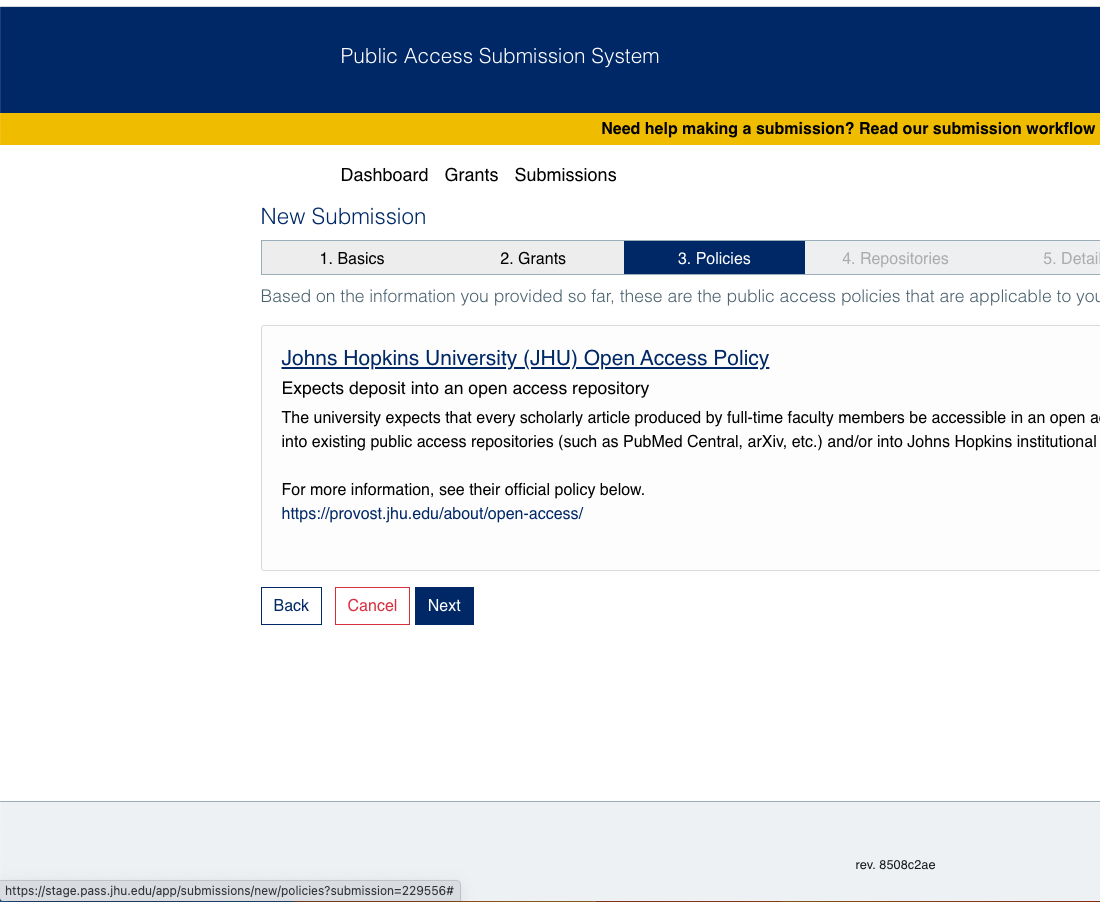Select the 3. Policies step tab
Viewport: 1100px width, 902px height.
tap(713, 258)
